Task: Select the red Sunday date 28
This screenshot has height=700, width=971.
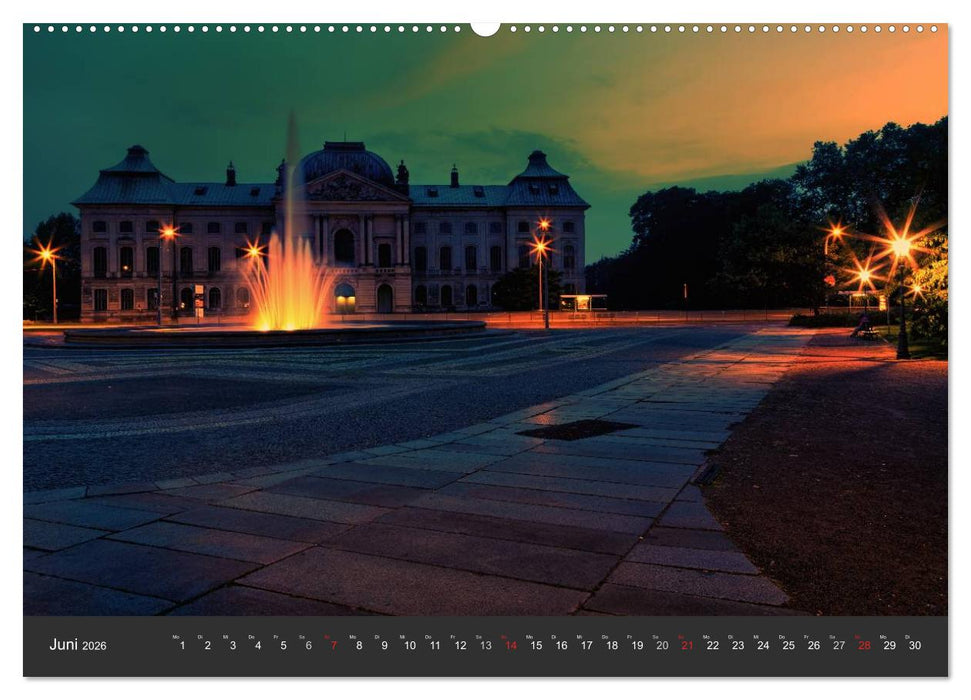Action: coord(863,647)
